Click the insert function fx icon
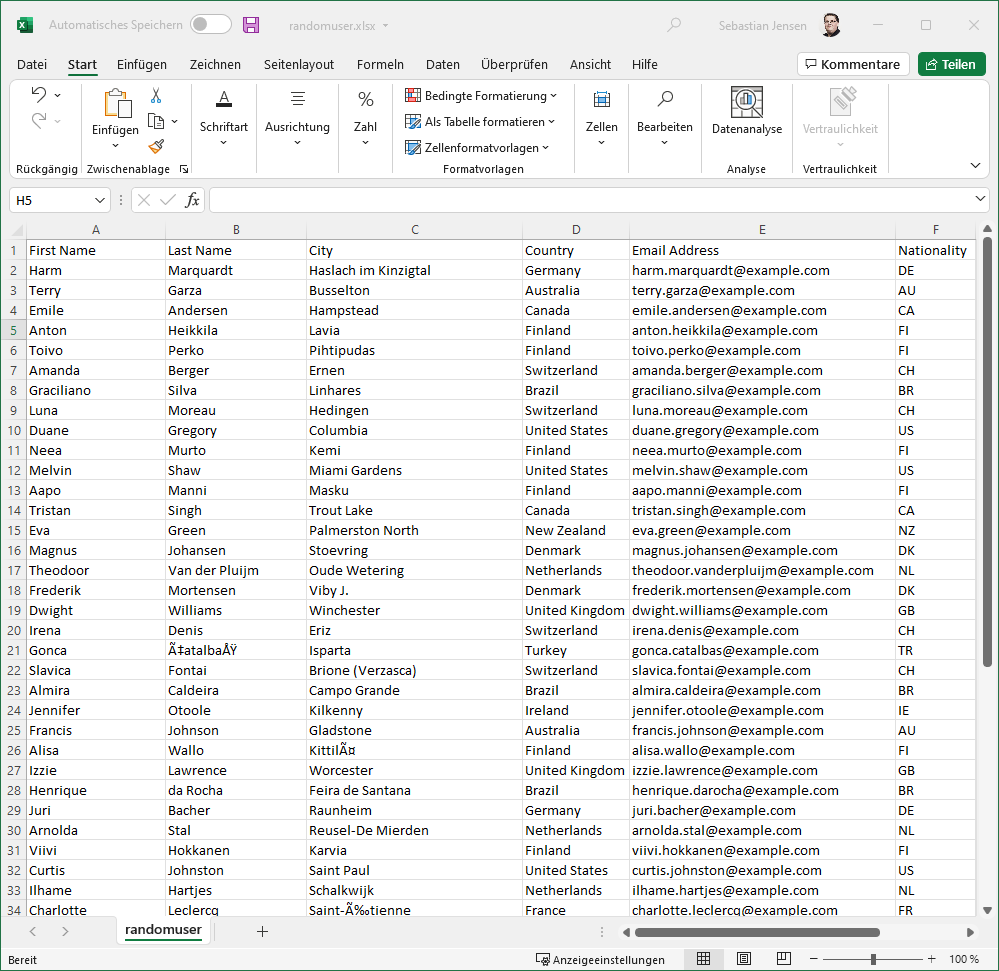Viewport: 999px width, 971px height. (x=193, y=200)
